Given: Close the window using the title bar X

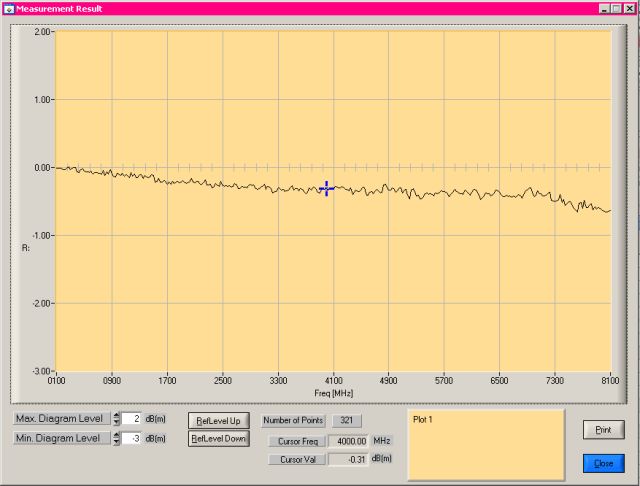Looking at the screenshot, I should pos(630,9).
